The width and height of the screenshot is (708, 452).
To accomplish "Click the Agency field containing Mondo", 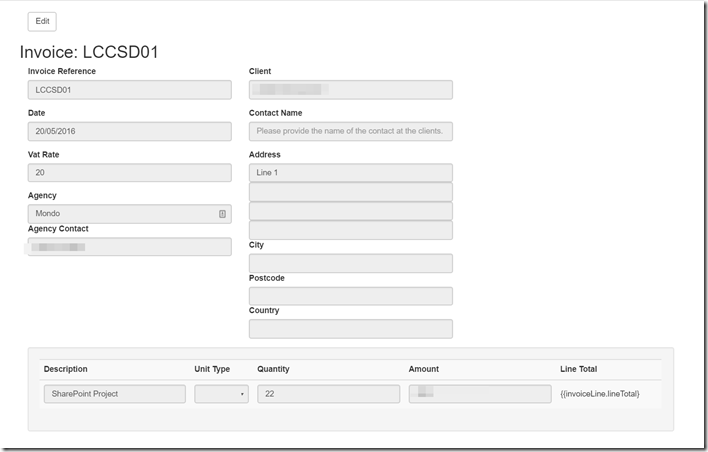I will click(120, 214).
